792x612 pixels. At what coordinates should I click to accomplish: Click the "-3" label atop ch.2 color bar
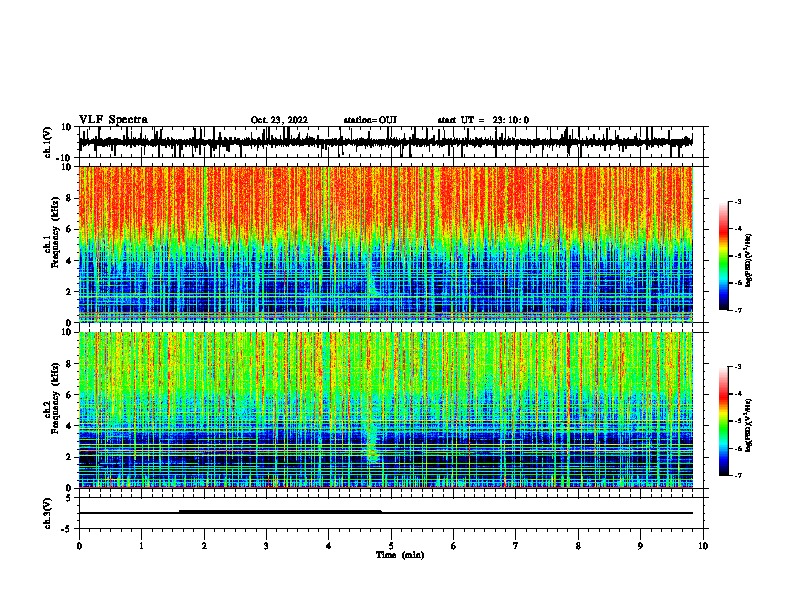737,367
